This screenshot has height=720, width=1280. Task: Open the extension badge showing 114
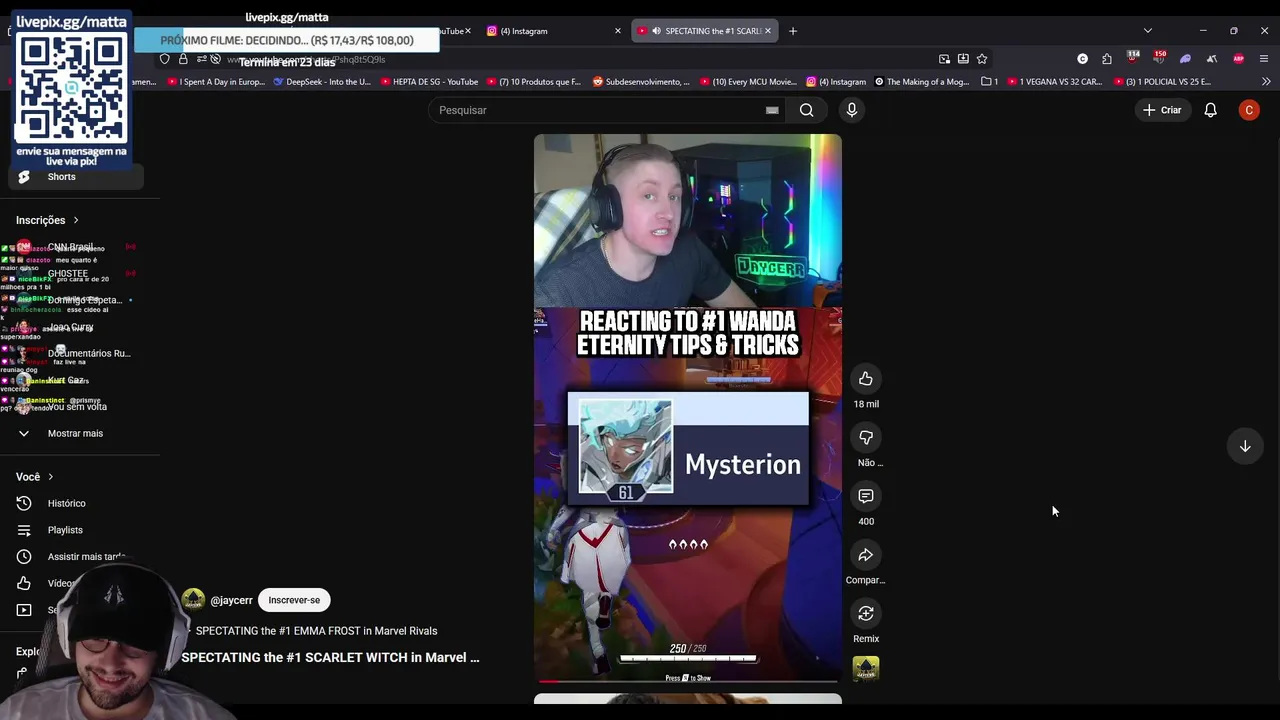[x=1133, y=58]
